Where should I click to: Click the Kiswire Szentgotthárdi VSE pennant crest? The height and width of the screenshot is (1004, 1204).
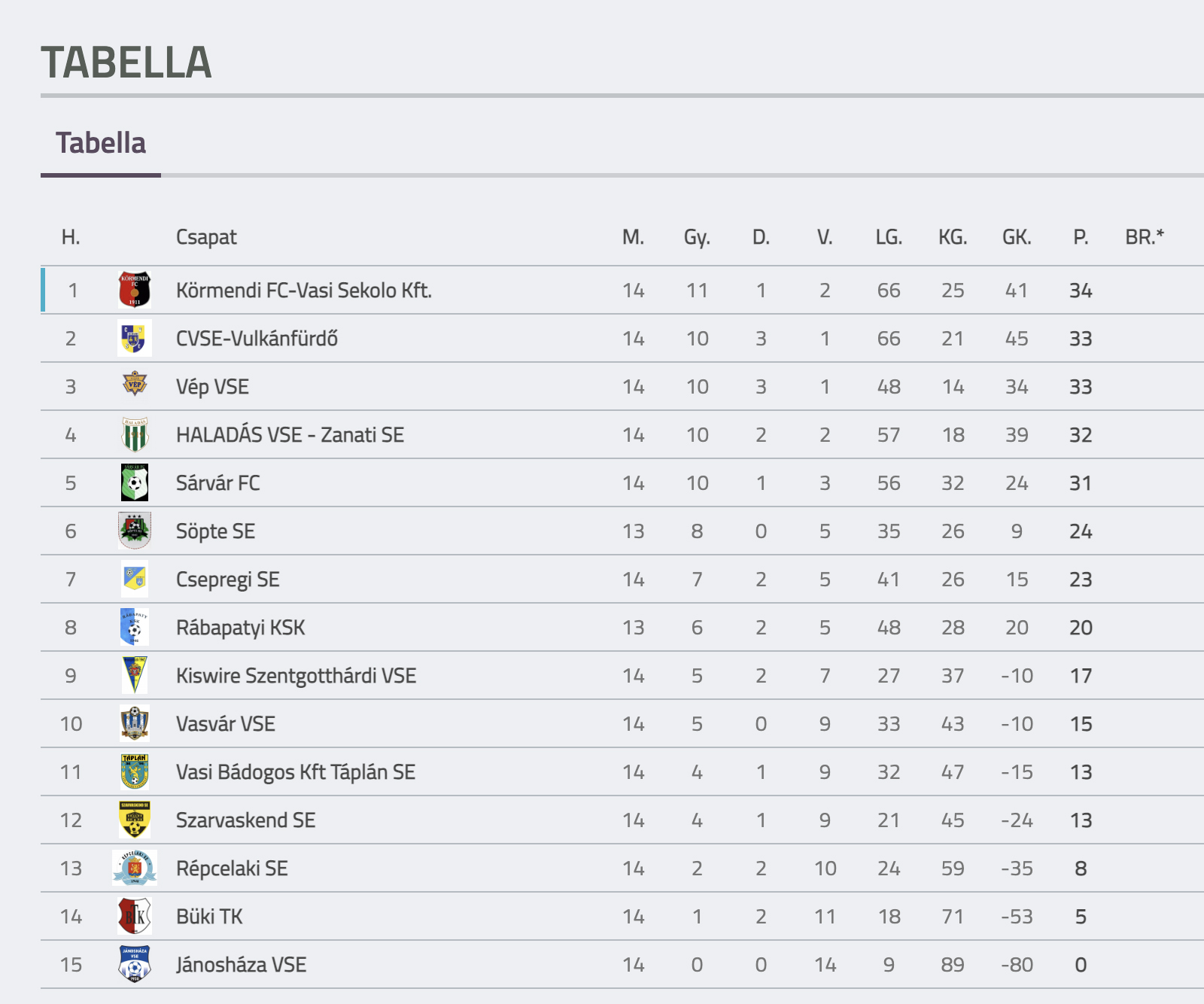pyautogui.click(x=135, y=675)
